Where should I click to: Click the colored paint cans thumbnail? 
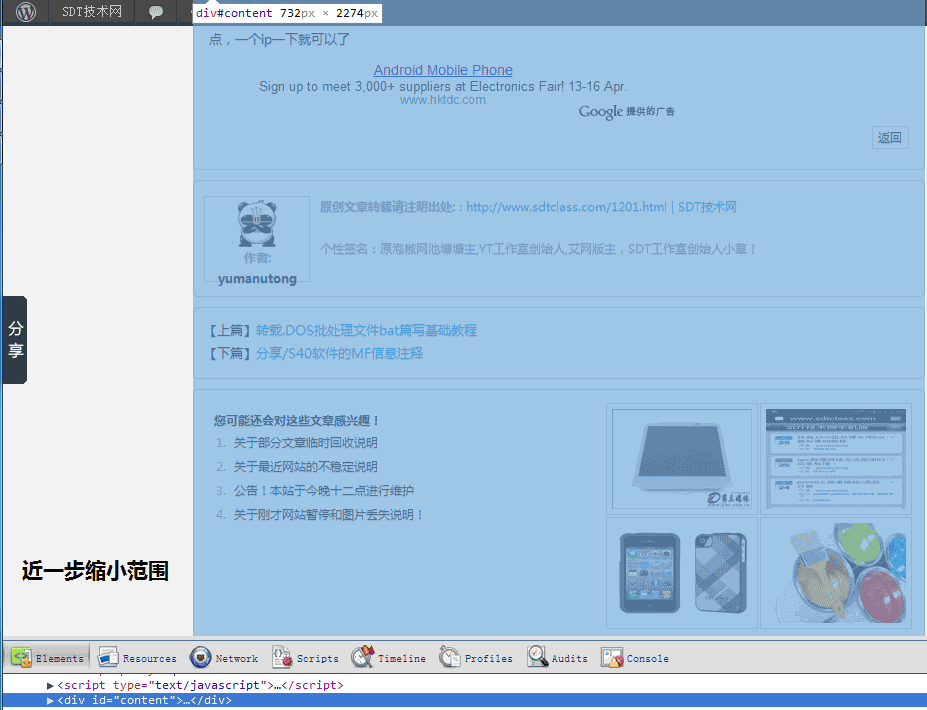(835, 573)
